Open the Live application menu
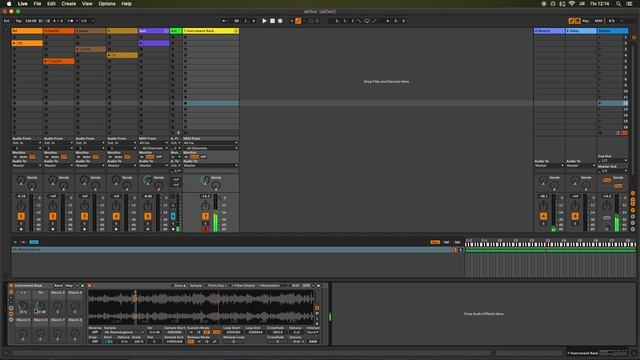640x360 pixels. 22,4
